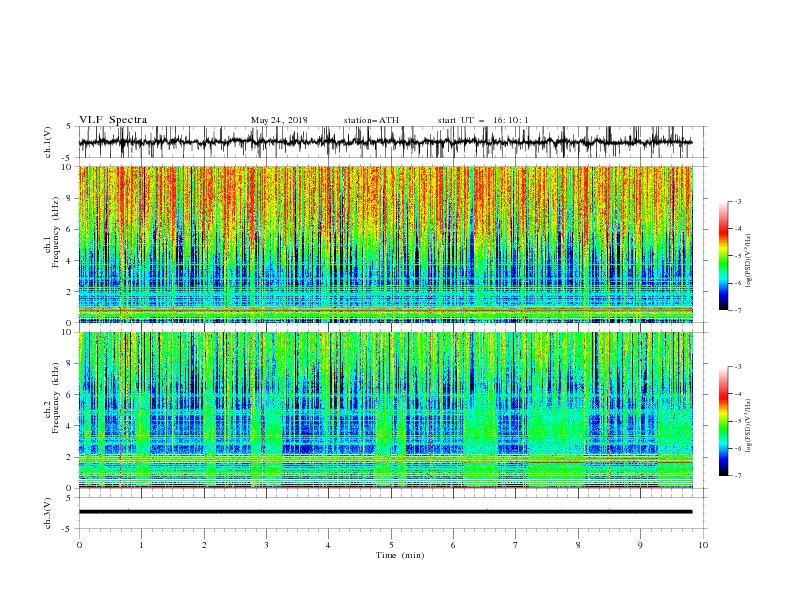Click the flat ch.3 voltage trace
792x612 pixels.
[385, 512]
